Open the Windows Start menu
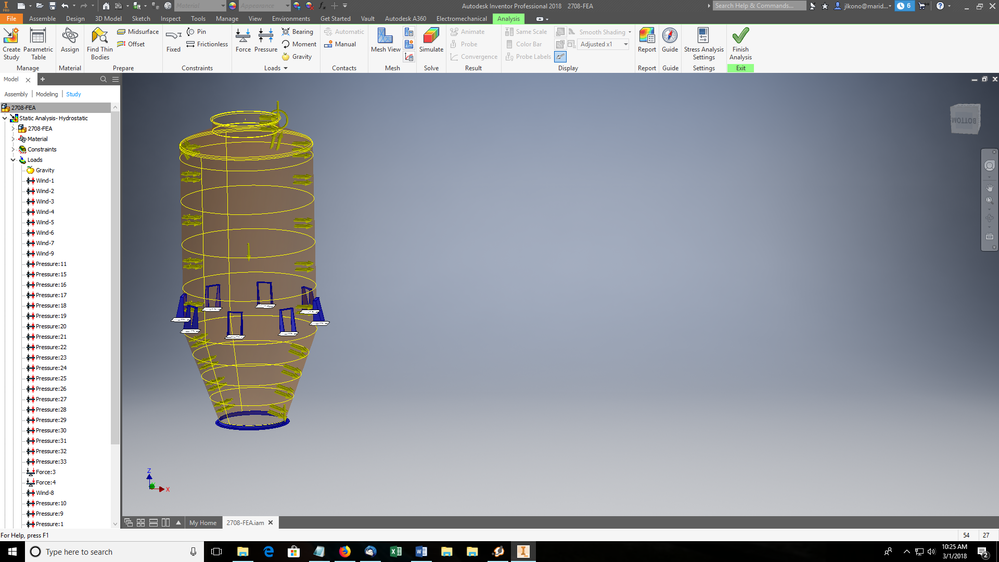The image size is (999, 562). 12,552
